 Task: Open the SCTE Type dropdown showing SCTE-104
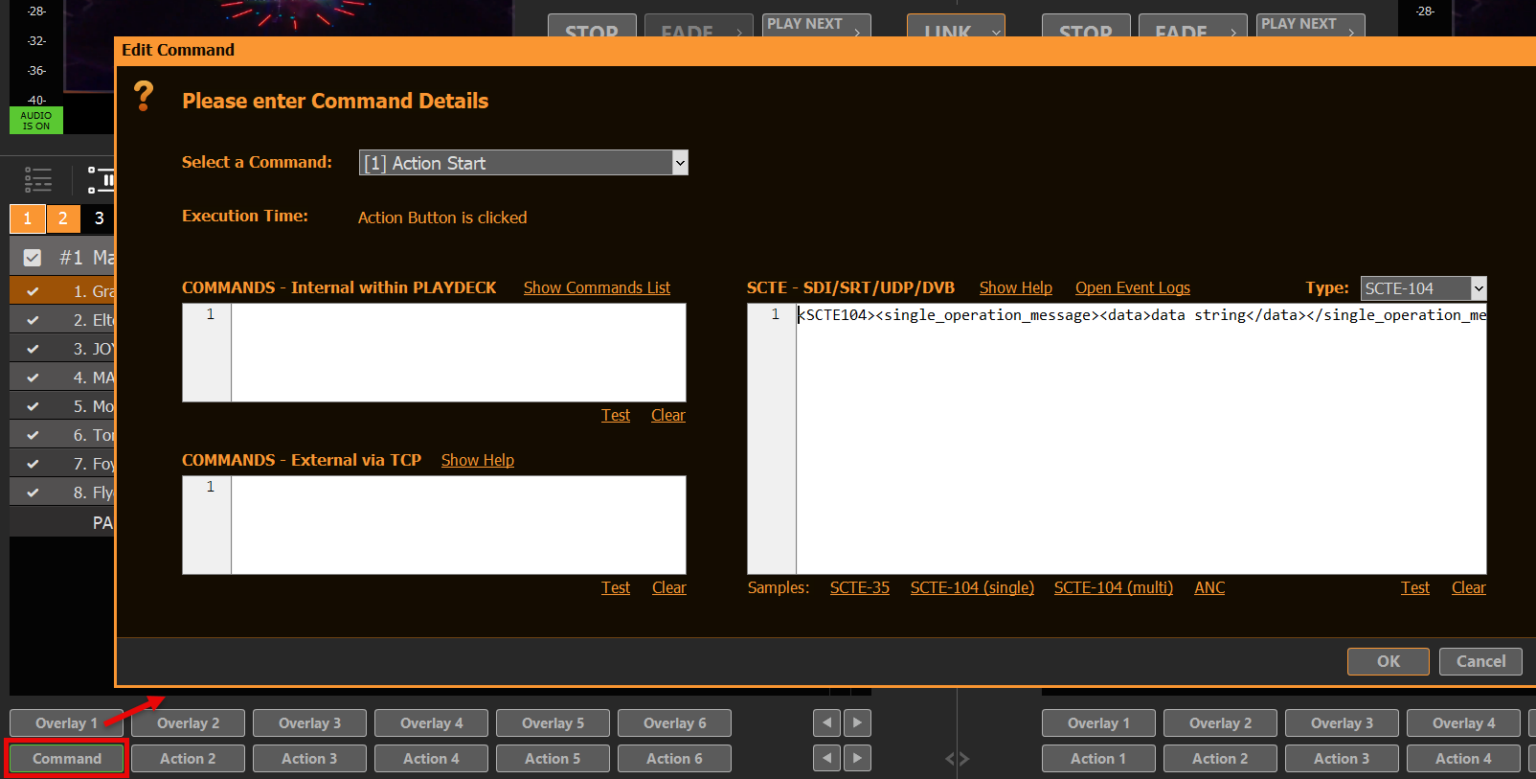coord(1480,288)
